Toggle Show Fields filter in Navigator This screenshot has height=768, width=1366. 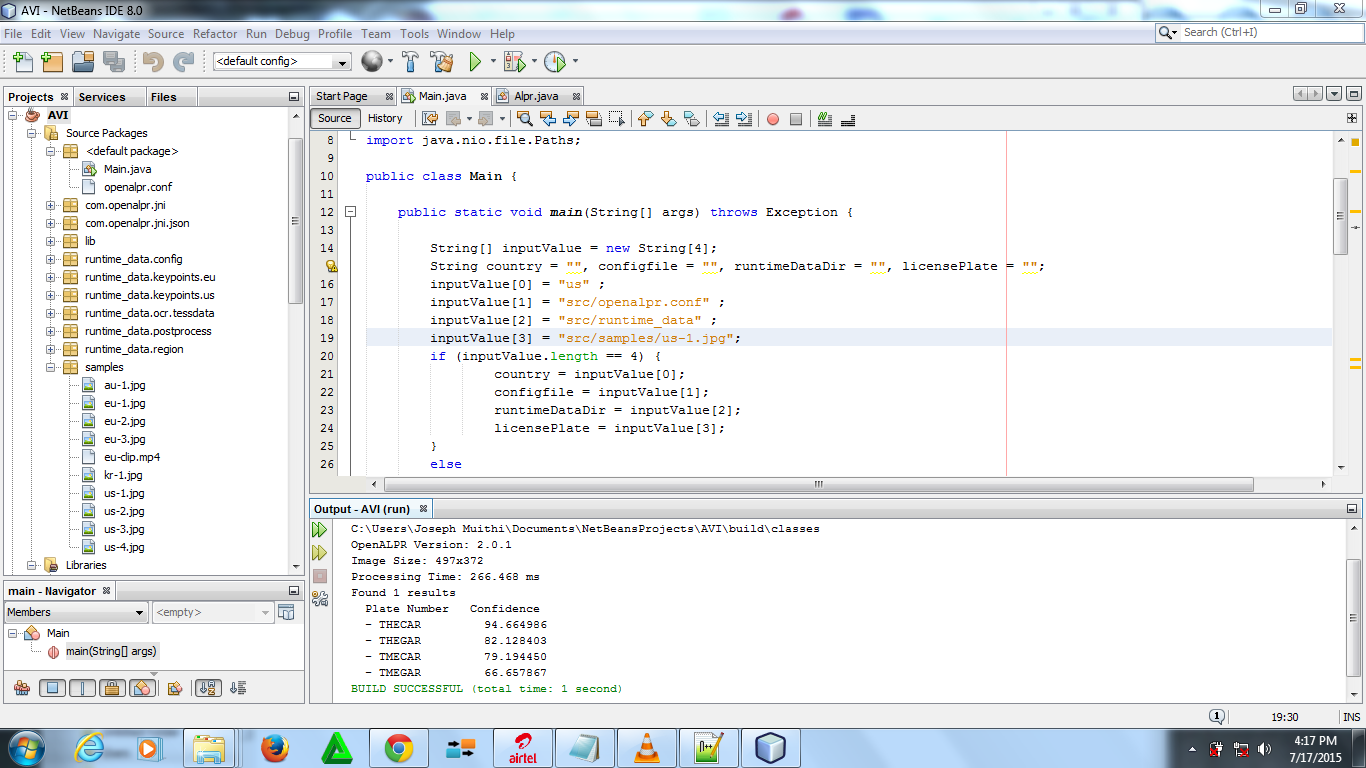point(52,688)
